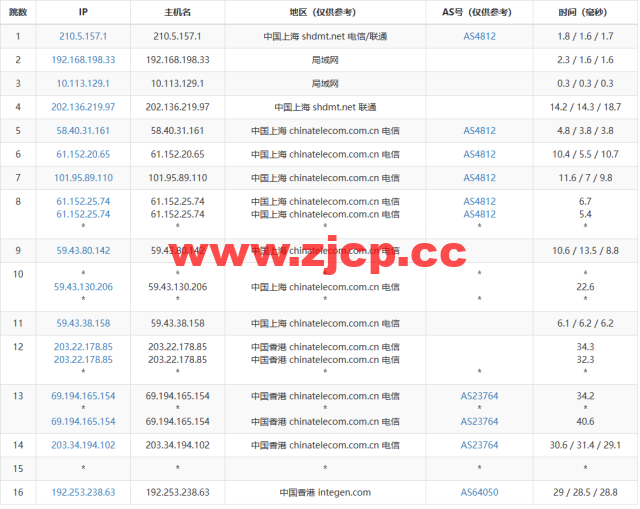The width and height of the screenshot is (640, 509).
Task: Click the 地区 (仅供参考) column header
Action: click(x=325, y=12)
